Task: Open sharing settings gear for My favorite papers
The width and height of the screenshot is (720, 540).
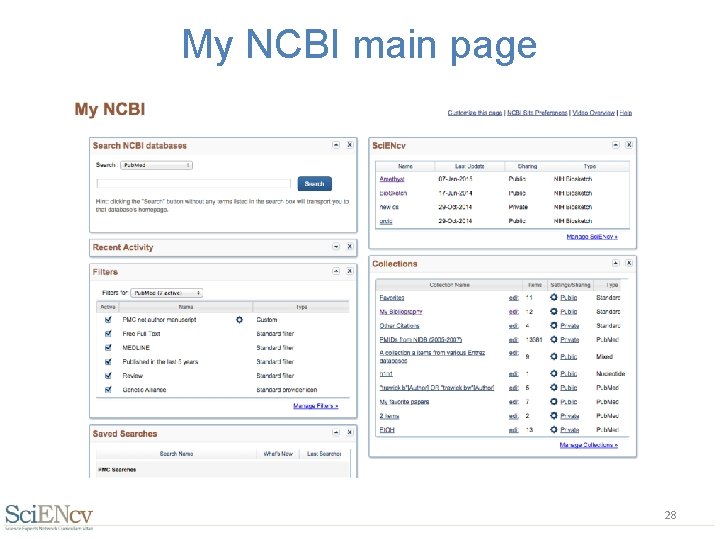Action: coord(554,402)
